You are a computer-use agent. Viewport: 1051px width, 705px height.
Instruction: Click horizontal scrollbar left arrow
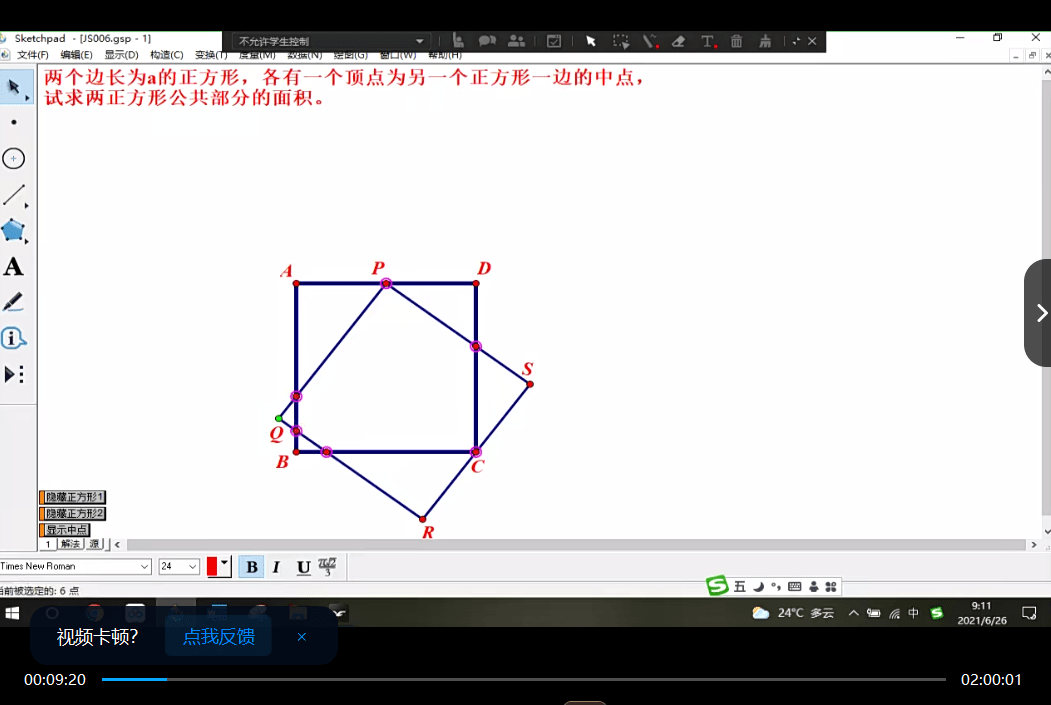(117, 545)
